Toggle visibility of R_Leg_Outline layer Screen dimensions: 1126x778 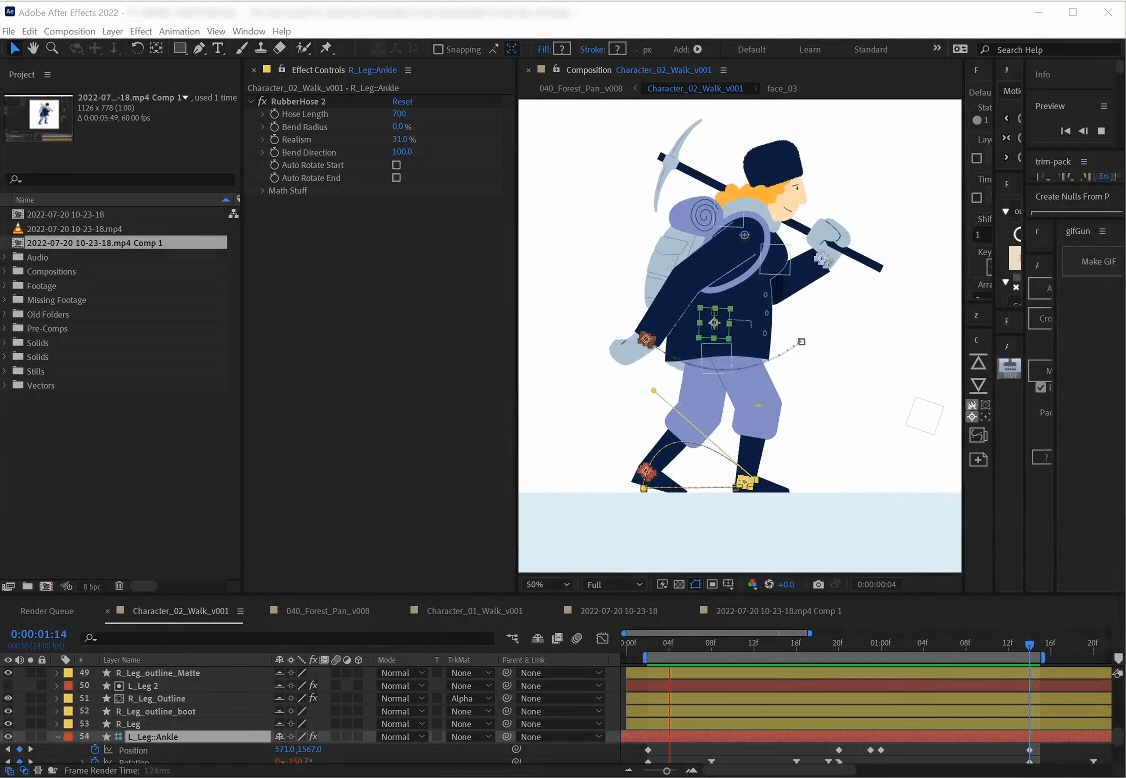click(x=9, y=698)
